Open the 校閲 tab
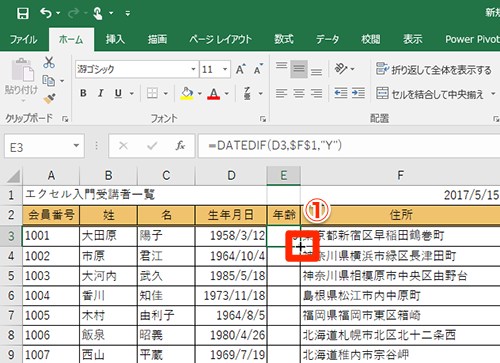This screenshot has width=500, height=363. (x=371, y=39)
